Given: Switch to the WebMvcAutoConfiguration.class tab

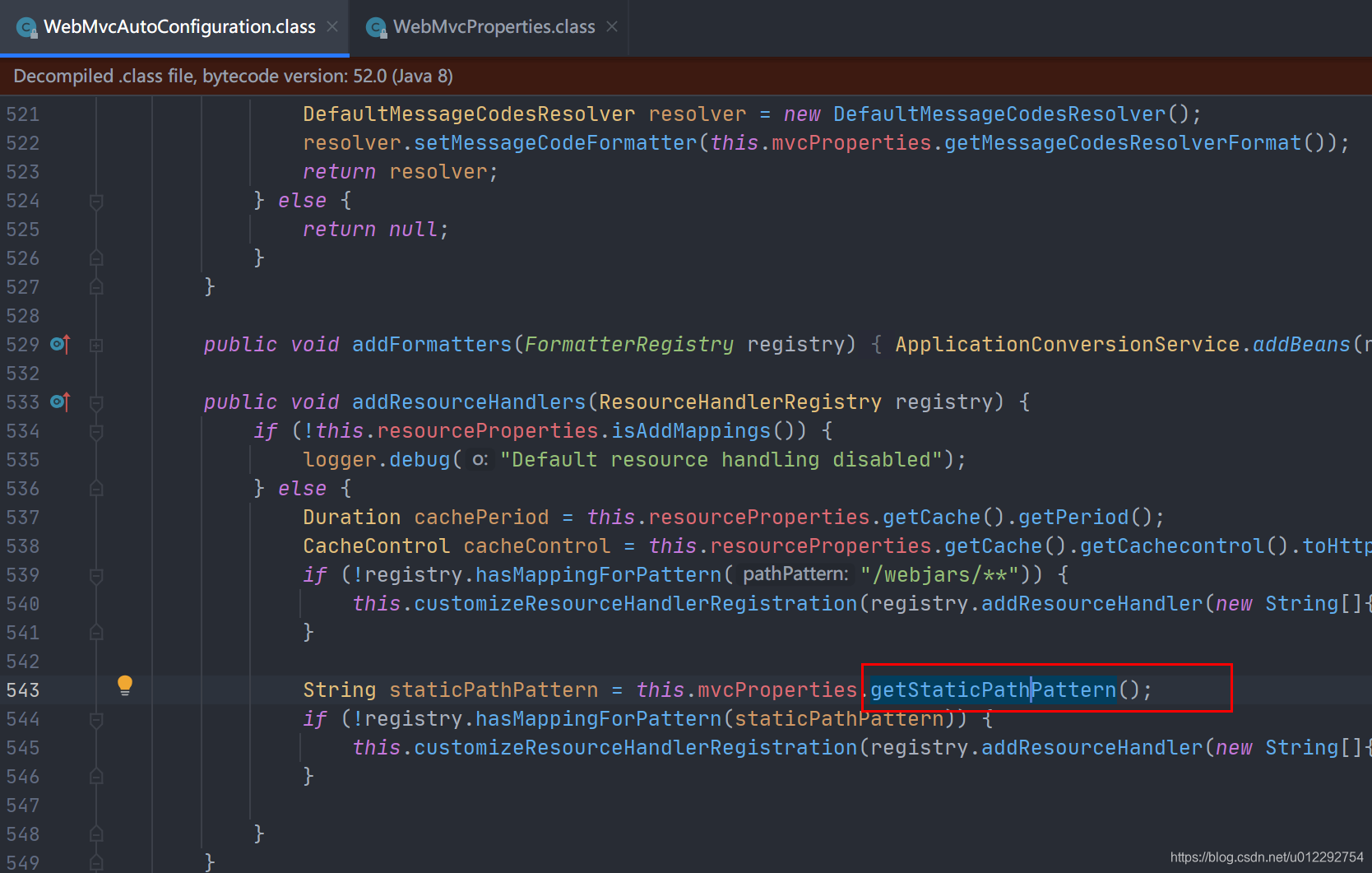Looking at the screenshot, I should tap(174, 27).
